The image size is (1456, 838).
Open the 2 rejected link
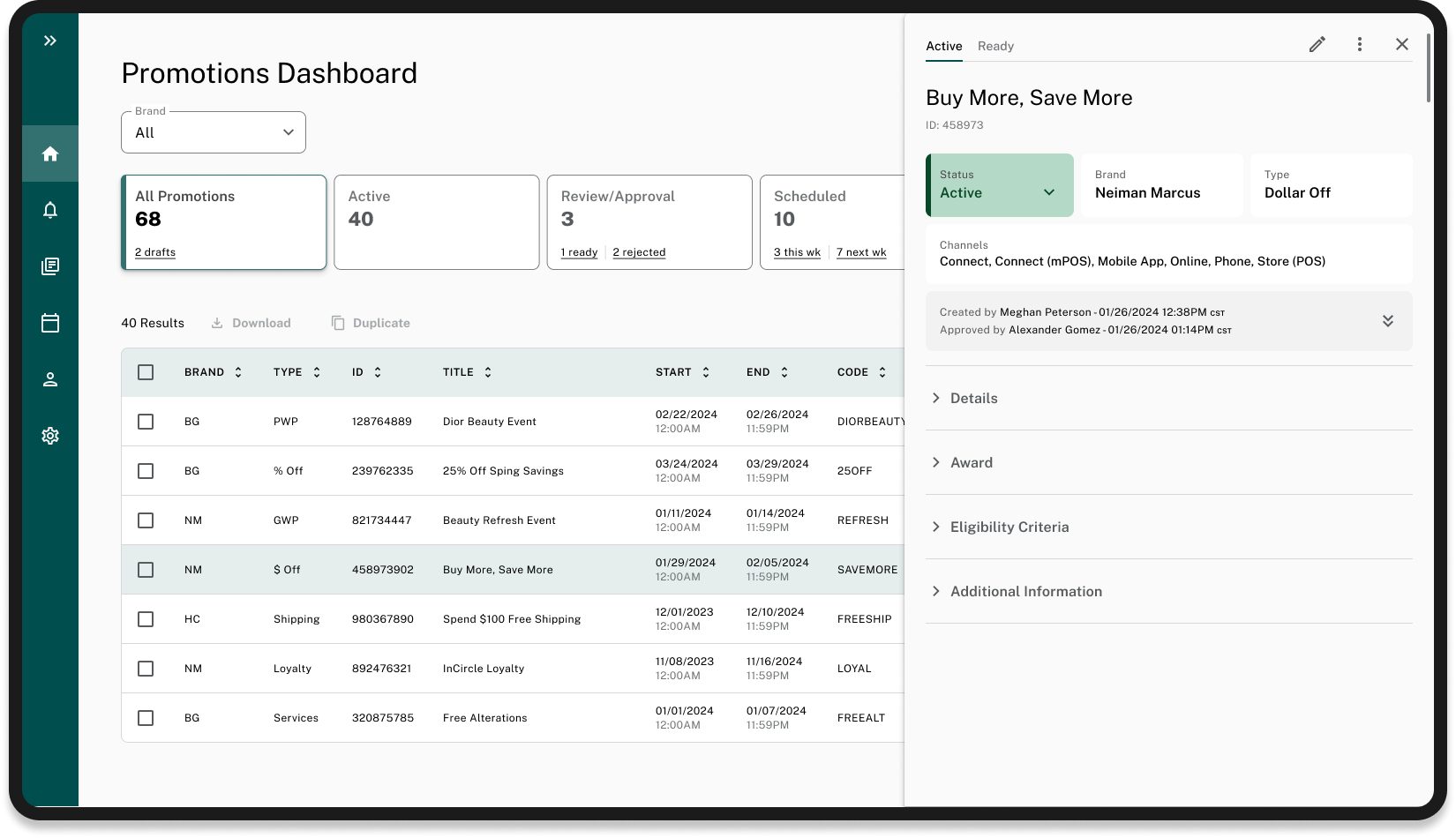click(x=639, y=252)
